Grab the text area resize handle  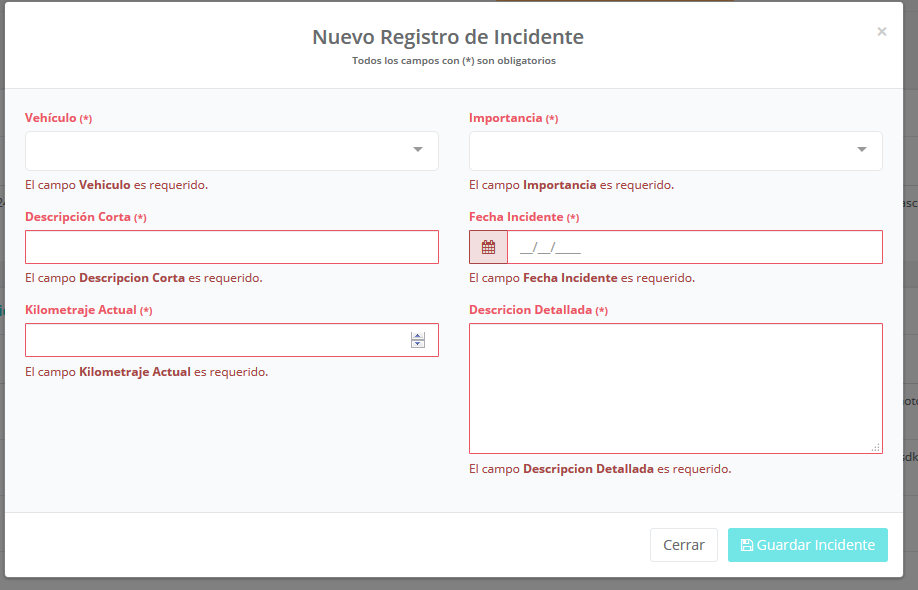click(876, 447)
